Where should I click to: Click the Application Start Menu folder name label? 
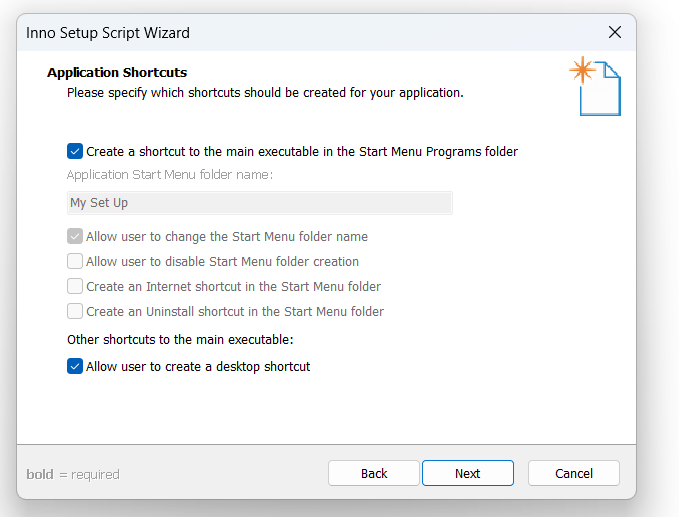pyautogui.click(x=170, y=175)
